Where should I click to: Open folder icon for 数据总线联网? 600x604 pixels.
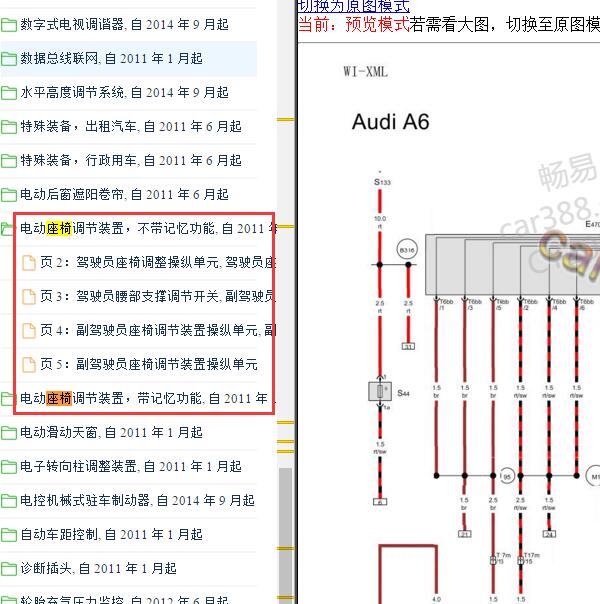tap(8, 59)
